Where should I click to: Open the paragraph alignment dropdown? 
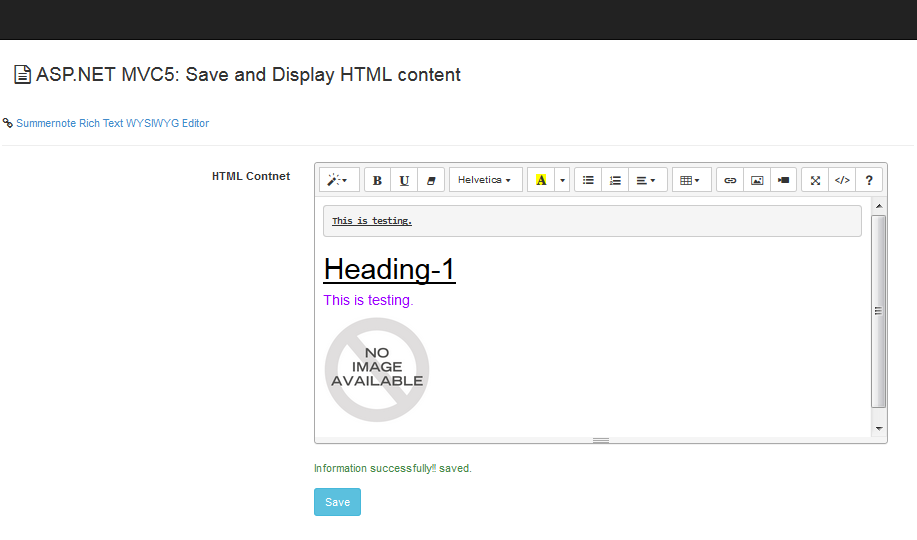pyautogui.click(x=647, y=180)
